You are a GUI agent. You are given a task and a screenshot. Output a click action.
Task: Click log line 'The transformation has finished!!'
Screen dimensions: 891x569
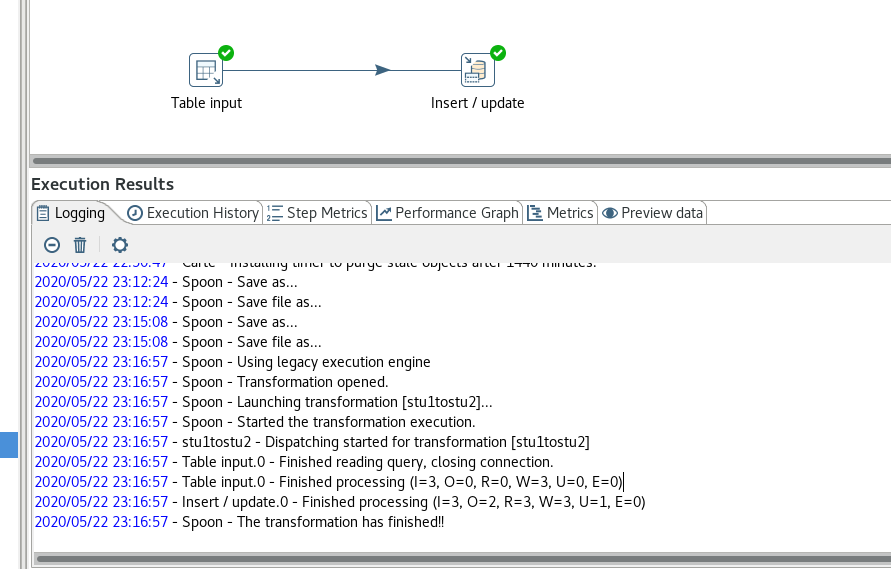click(x=239, y=522)
